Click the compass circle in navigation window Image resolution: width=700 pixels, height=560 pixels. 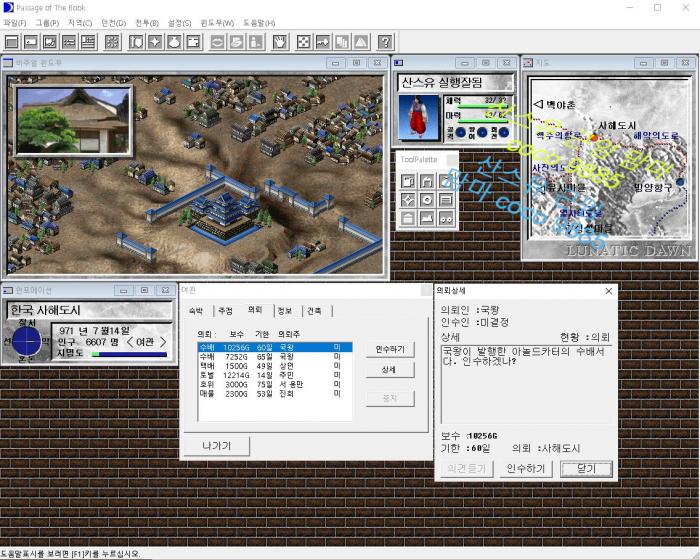pyautogui.click(x=27, y=342)
